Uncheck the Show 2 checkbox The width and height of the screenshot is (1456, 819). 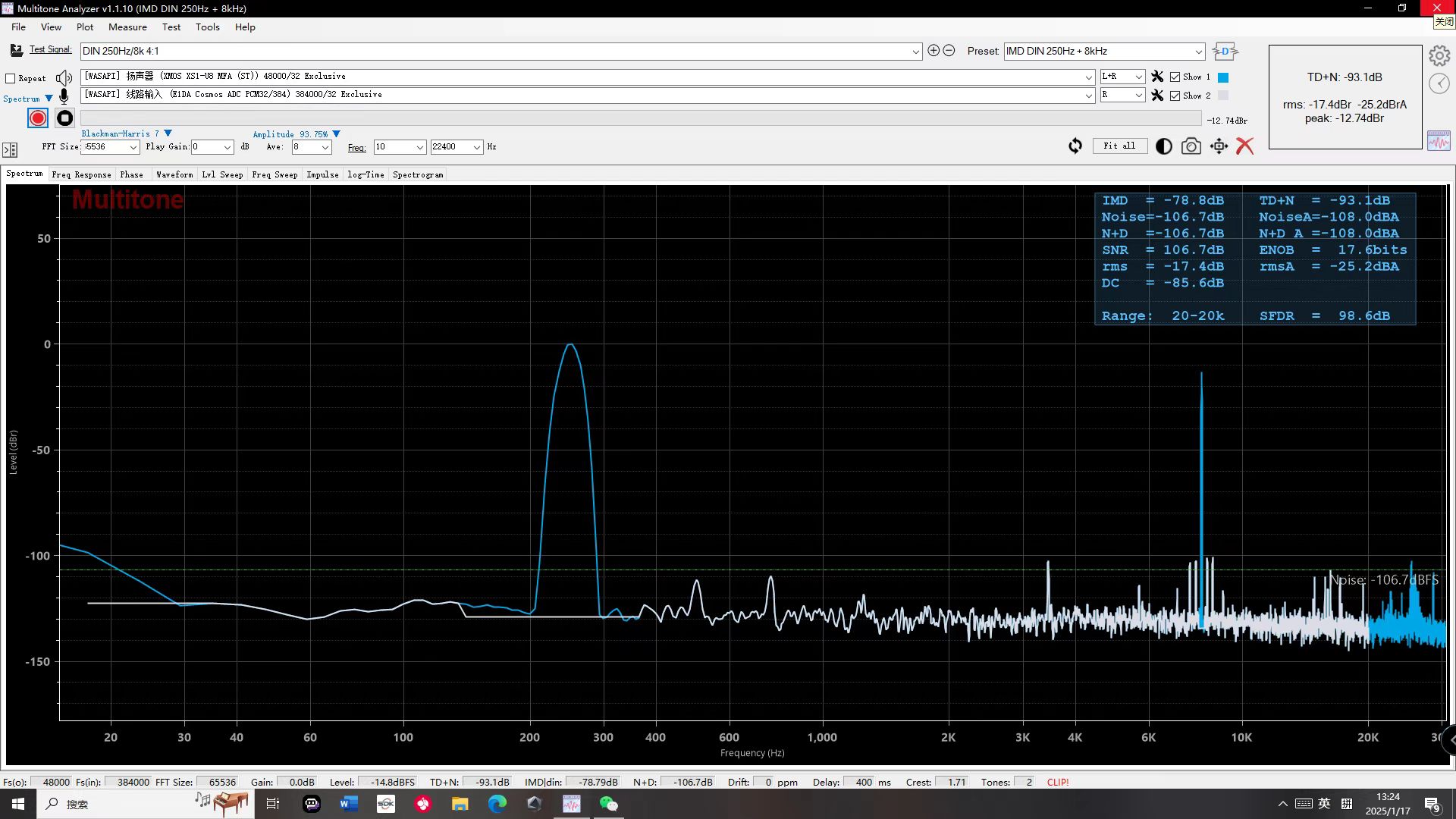[1175, 96]
